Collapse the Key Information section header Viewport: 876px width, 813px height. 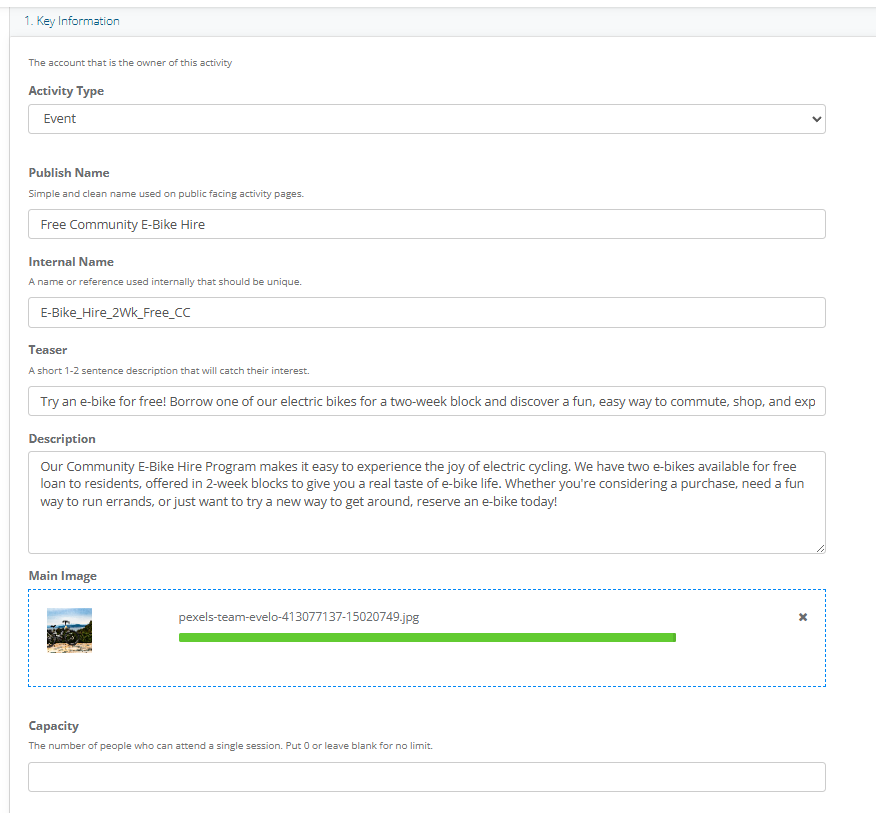[72, 21]
